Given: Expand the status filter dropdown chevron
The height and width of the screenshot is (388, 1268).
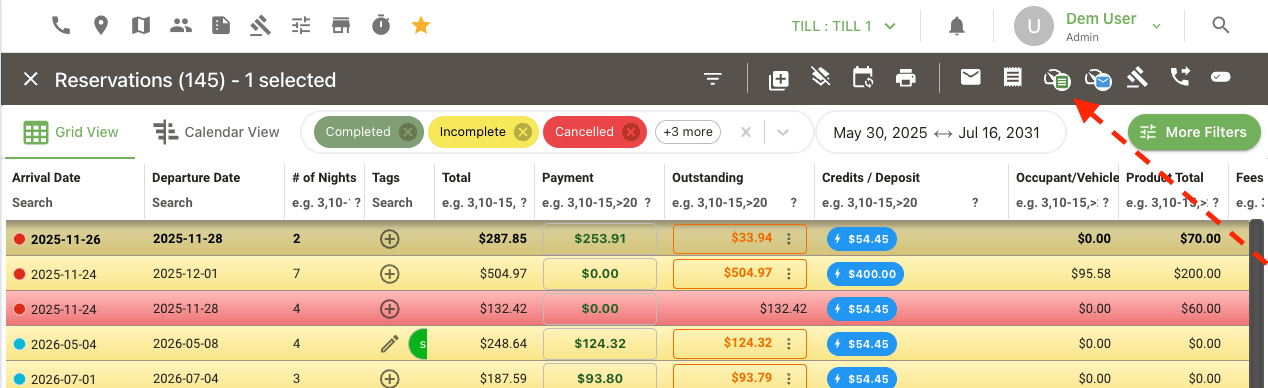Looking at the screenshot, I should pyautogui.click(x=783, y=132).
